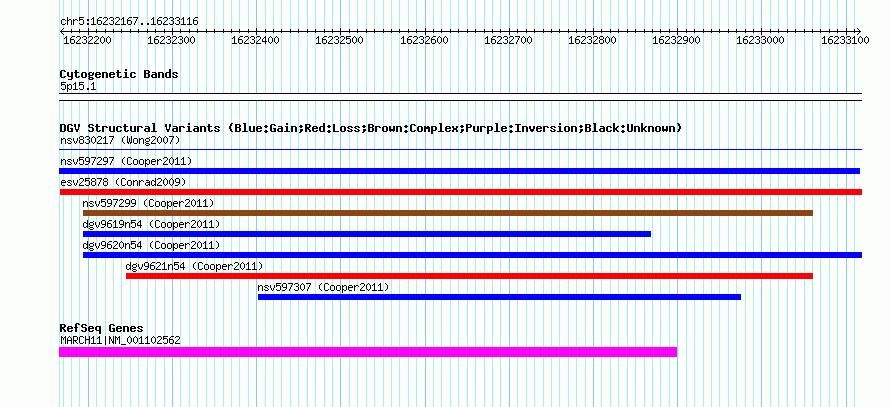
Task: Select the brown nsv597299 complex bar
Action: coord(448,213)
